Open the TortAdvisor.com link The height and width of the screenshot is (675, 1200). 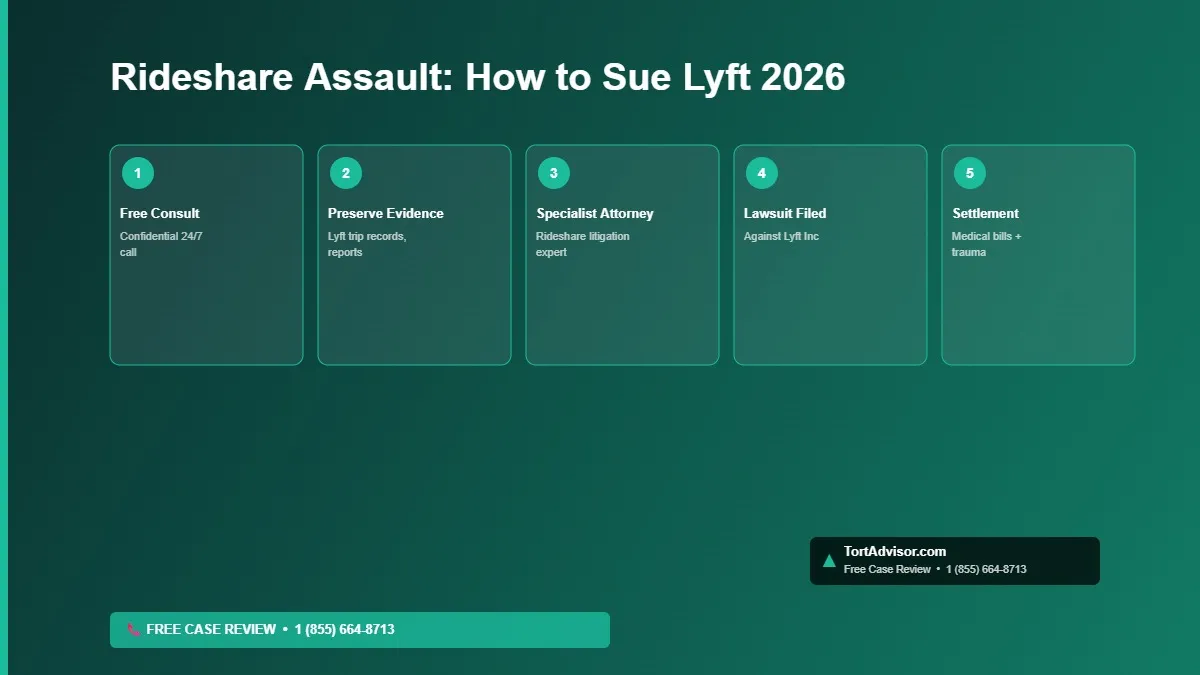[x=895, y=551]
